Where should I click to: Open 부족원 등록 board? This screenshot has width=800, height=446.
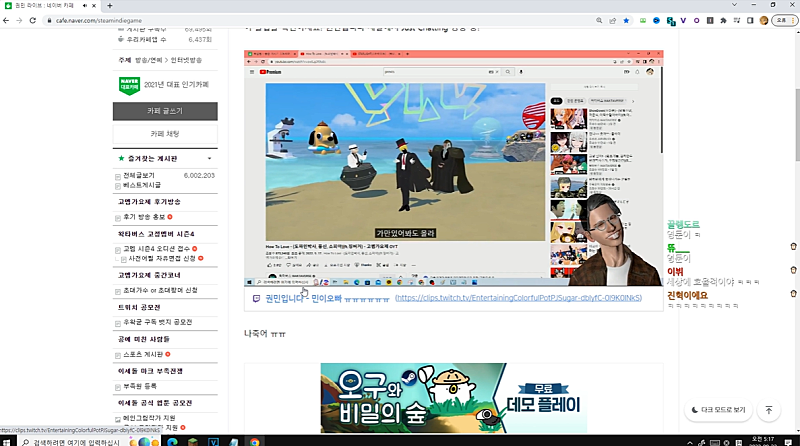tap(140, 386)
